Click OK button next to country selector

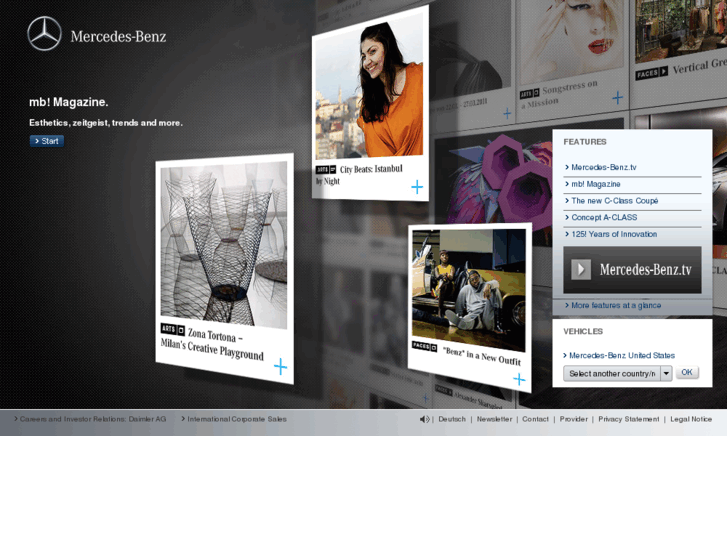(687, 372)
